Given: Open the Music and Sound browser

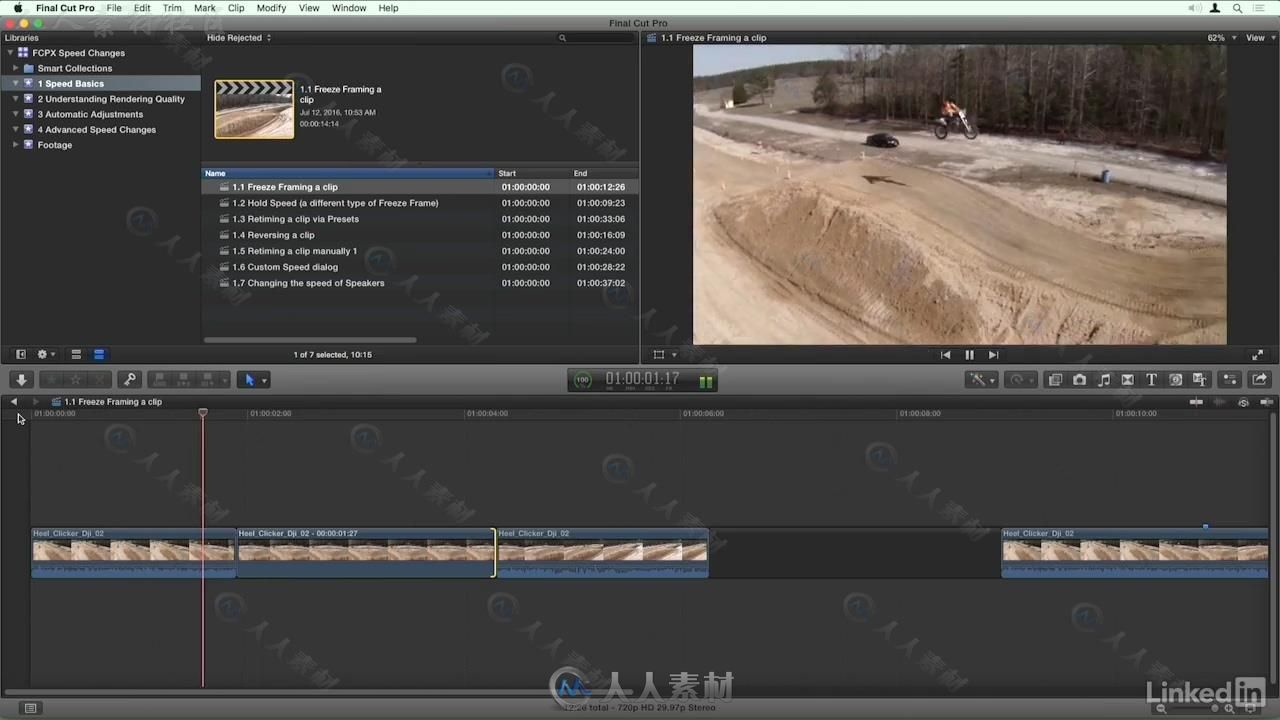Looking at the screenshot, I should (x=1104, y=380).
